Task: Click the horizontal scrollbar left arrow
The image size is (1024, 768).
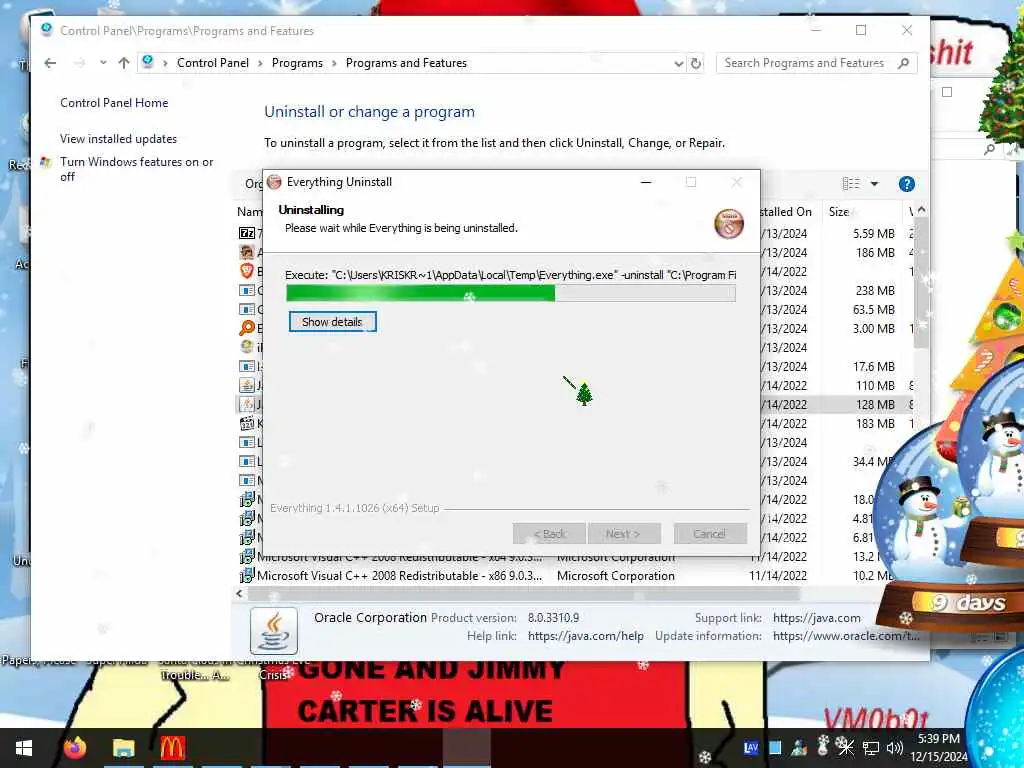Action: 239,594
